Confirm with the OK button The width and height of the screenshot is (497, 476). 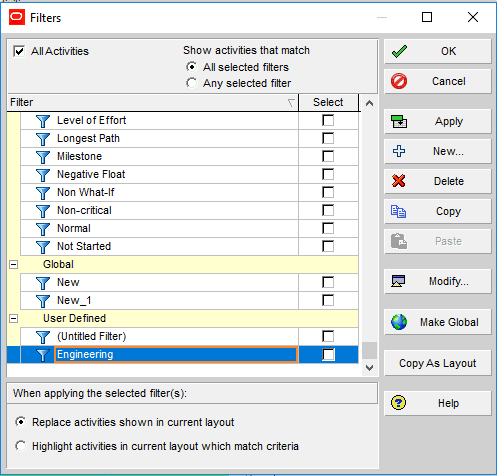click(438, 51)
